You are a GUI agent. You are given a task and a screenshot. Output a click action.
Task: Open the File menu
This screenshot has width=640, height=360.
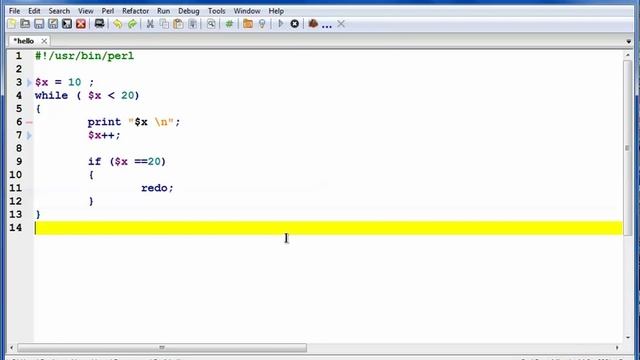pos(14,11)
